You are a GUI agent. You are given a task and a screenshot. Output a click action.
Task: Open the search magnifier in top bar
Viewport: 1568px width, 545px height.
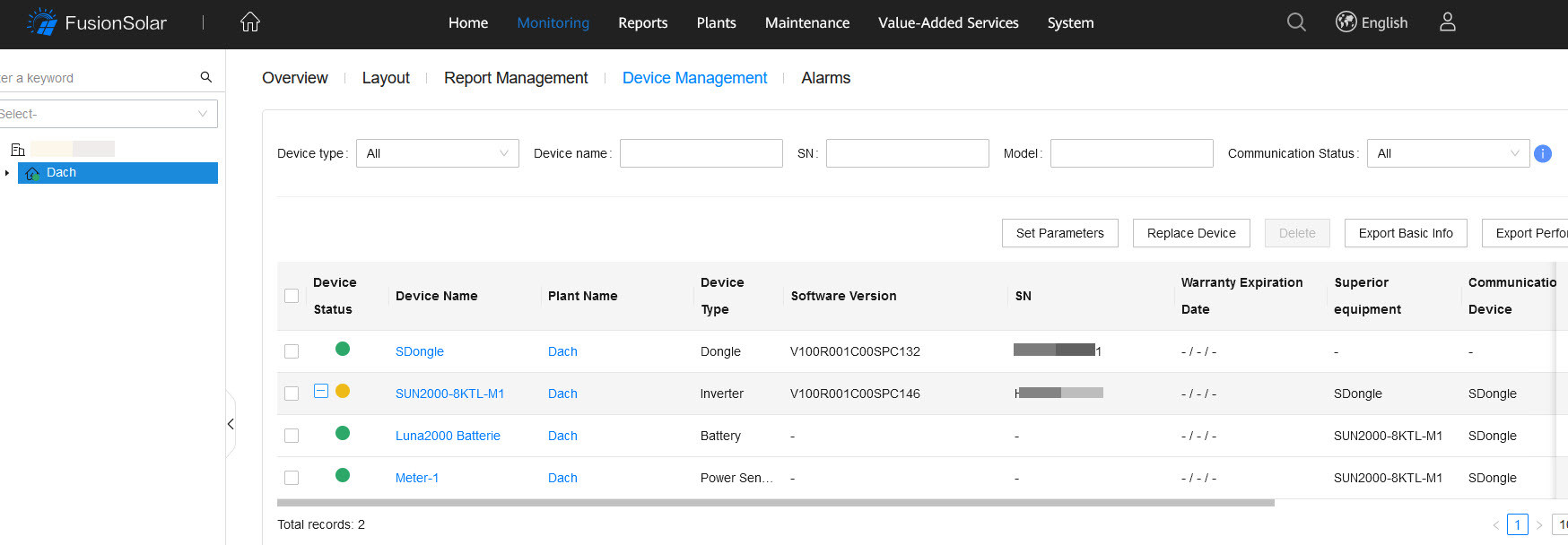tap(1296, 22)
